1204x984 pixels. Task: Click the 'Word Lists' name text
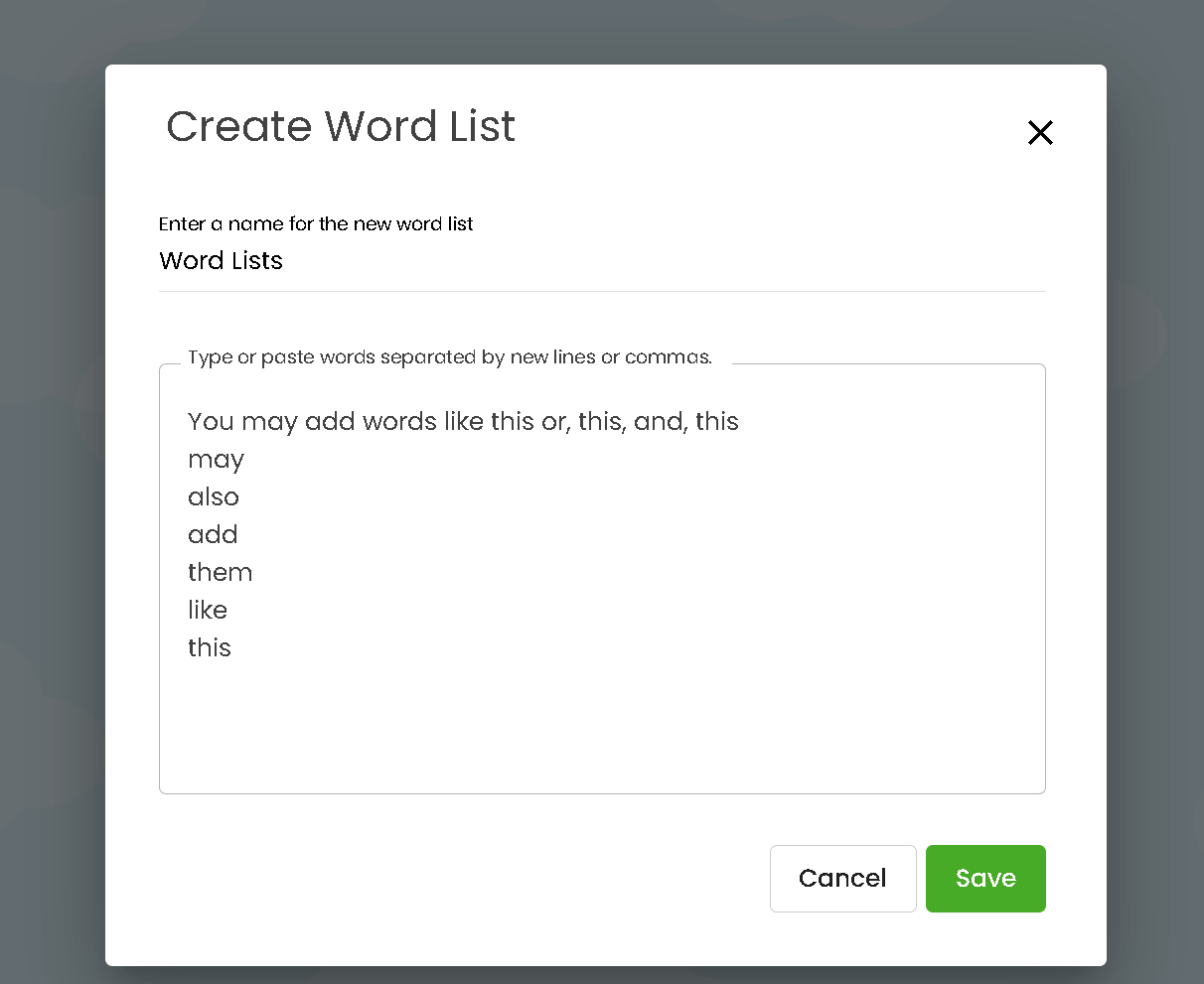(x=221, y=261)
